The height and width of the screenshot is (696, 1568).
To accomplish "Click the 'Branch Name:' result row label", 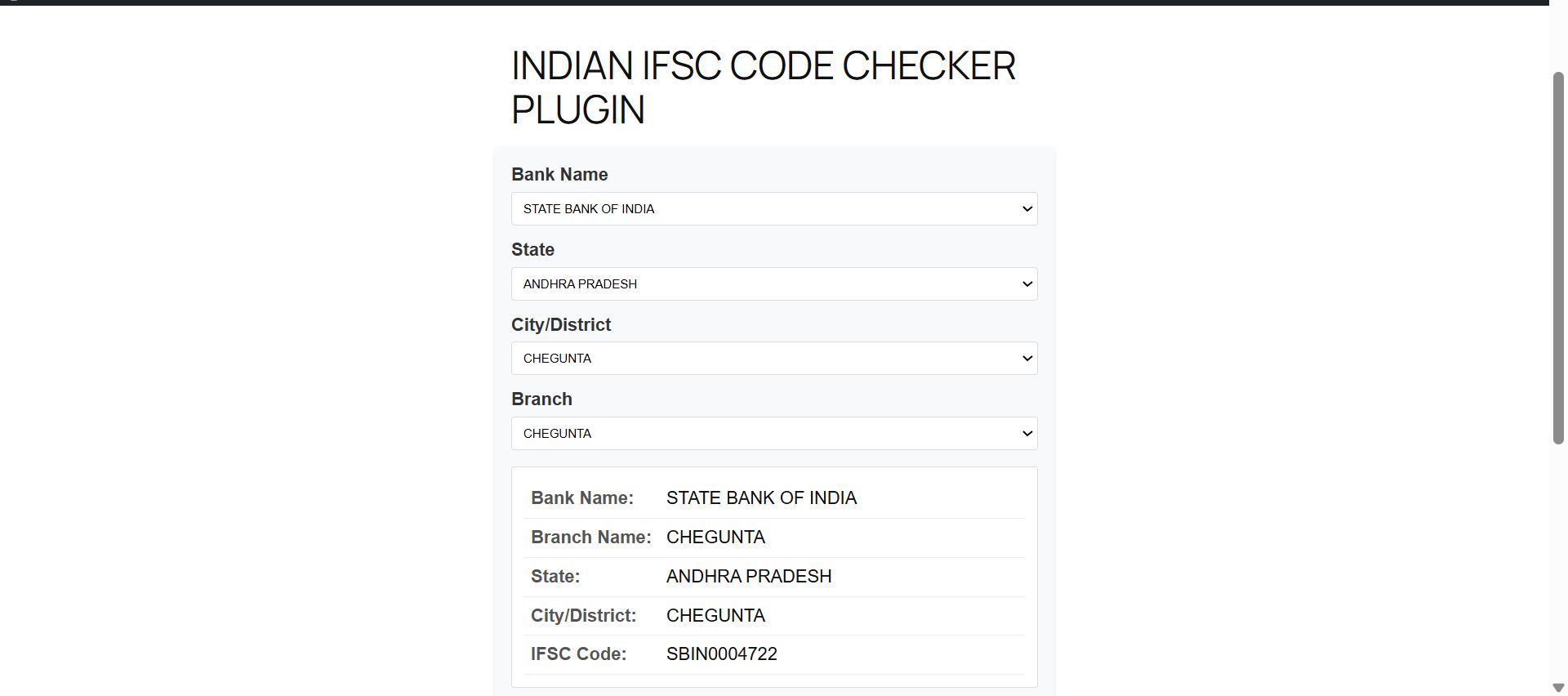I will 590,538.
